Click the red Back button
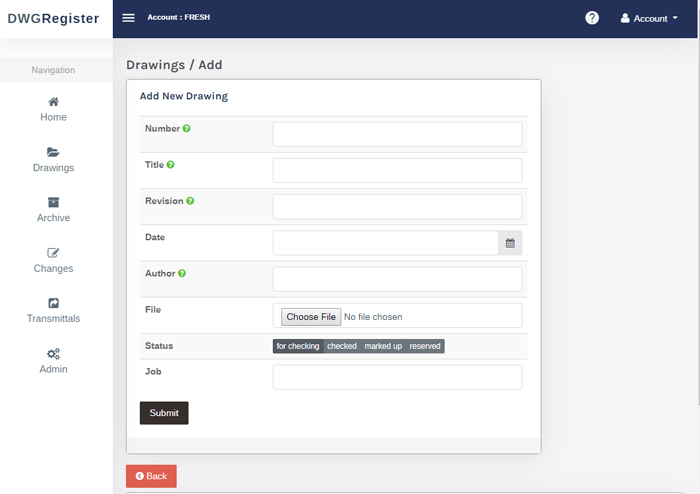The height and width of the screenshot is (494, 700). tap(151, 476)
